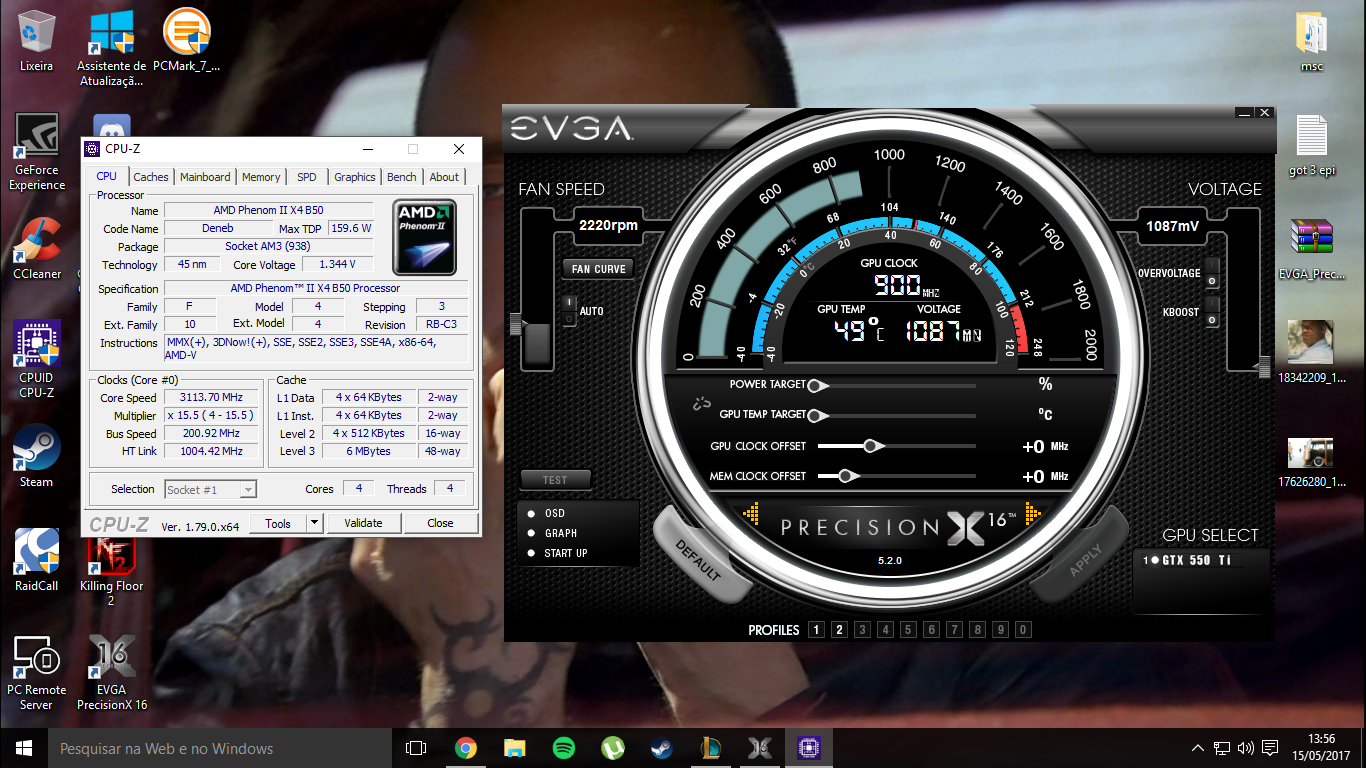
Task: Toggle the AUTO fan speed switch
Action: pyautogui.click(x=569, y=311)
